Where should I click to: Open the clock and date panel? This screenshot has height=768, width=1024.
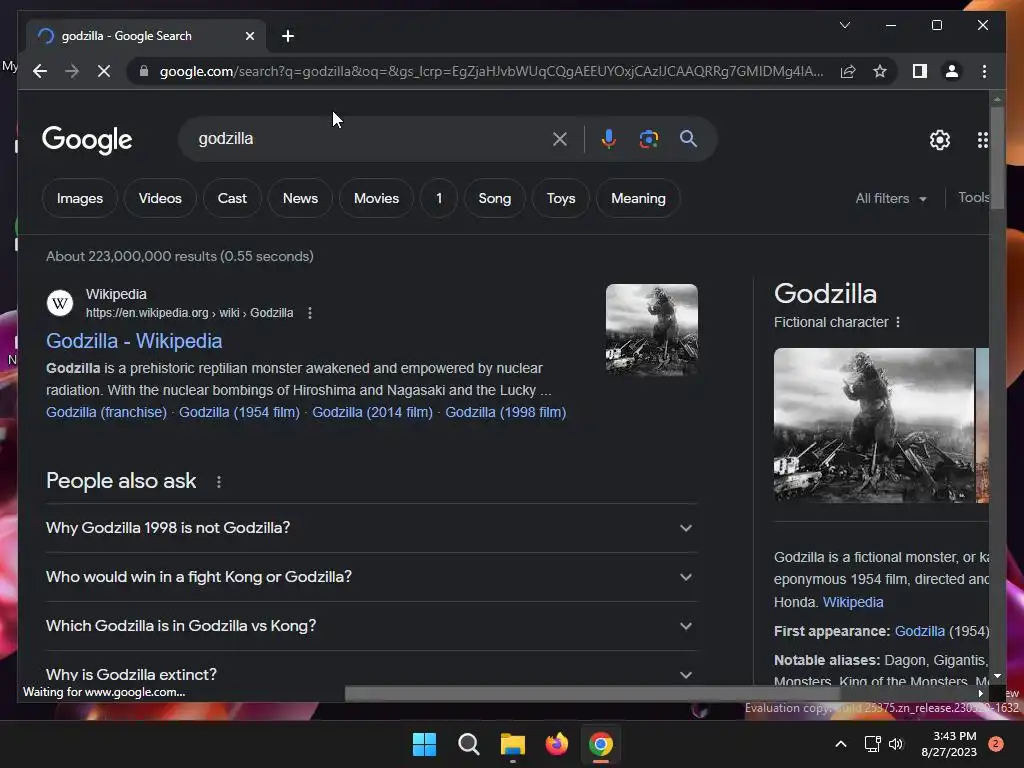coord(950,744)
